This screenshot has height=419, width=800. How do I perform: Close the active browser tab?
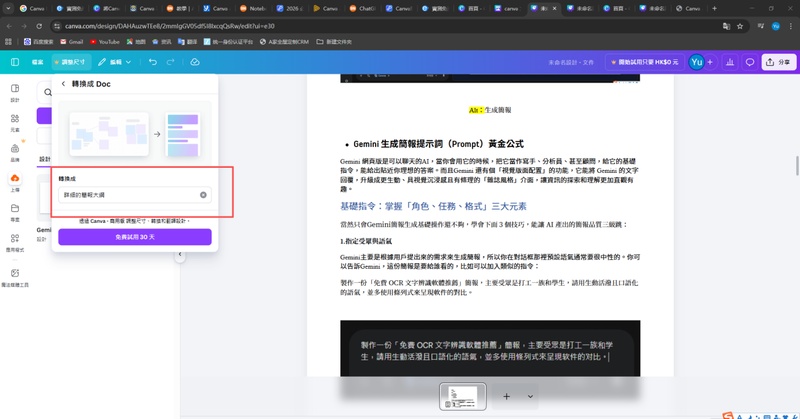555,8
